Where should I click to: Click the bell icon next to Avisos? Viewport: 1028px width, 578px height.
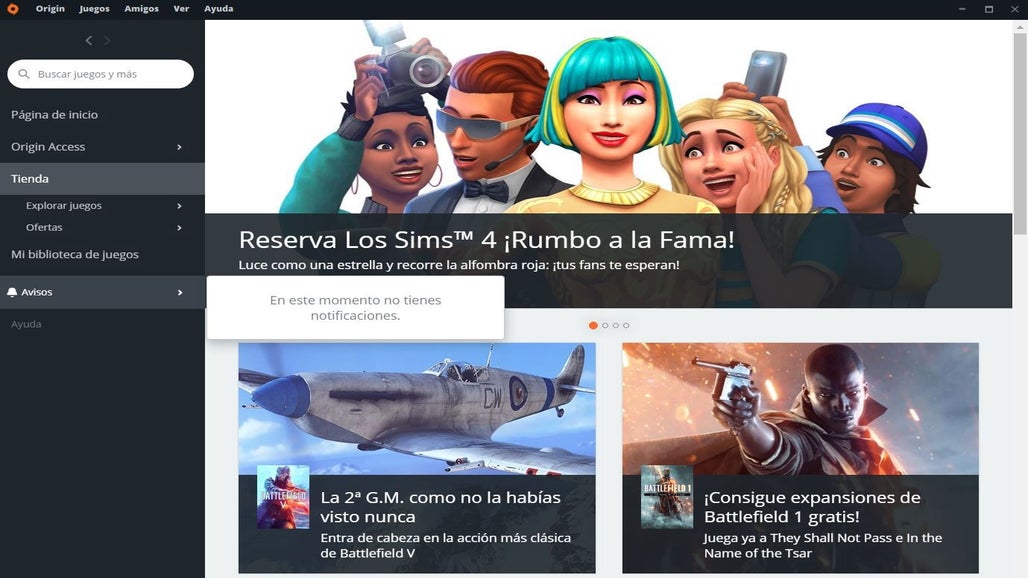tap(12, 292)
